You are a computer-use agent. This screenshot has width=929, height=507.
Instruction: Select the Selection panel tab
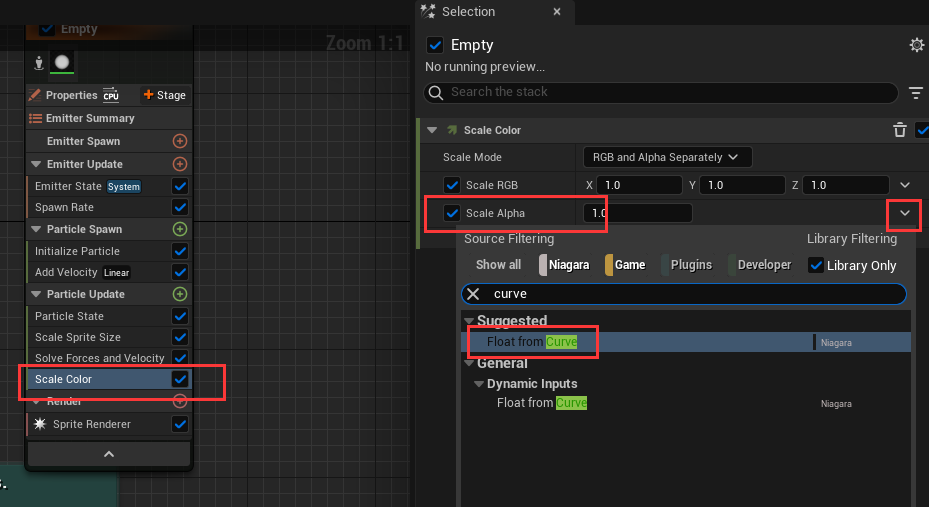click(x=468, y=12)
